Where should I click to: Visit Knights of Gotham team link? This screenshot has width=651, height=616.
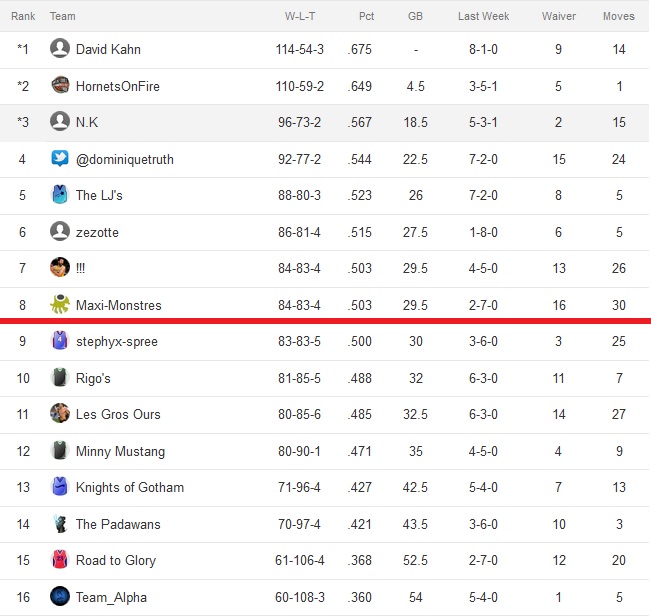(x=130, y=487)
